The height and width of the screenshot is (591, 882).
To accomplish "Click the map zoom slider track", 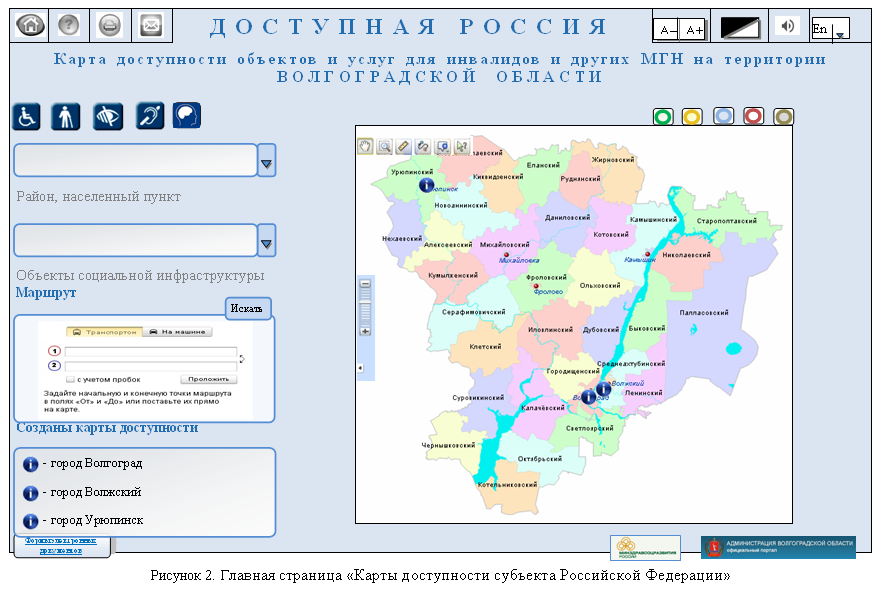I will 366,308.
